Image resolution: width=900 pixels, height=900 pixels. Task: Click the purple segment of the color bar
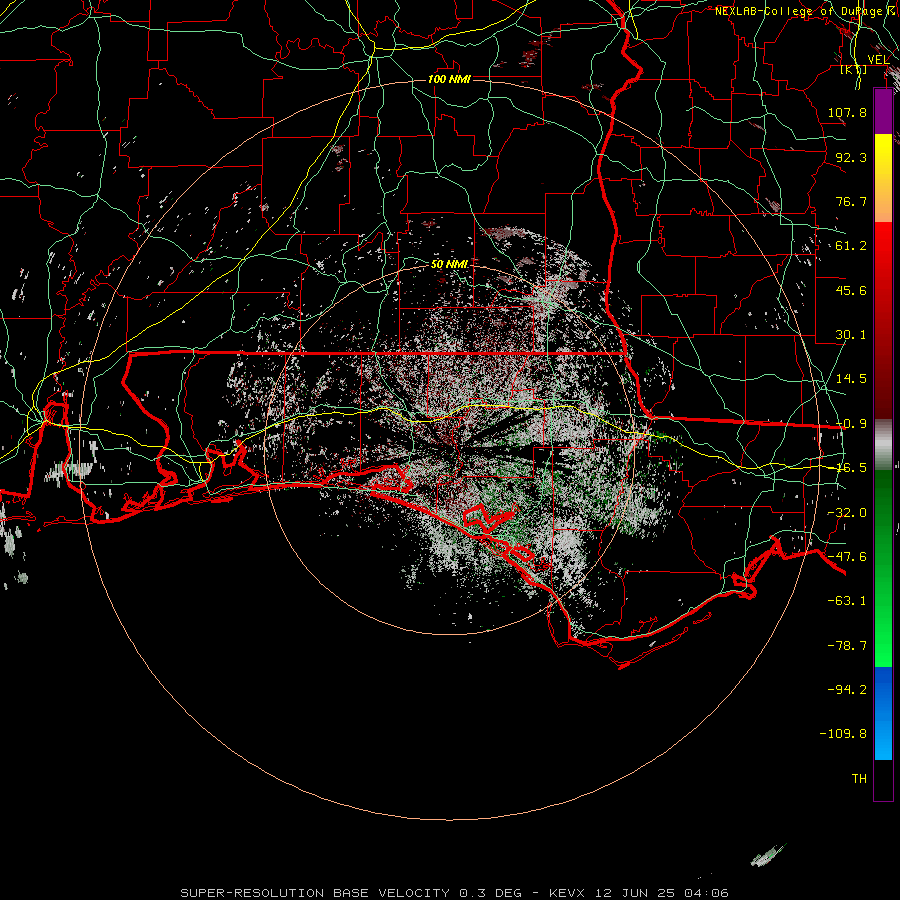883,111
